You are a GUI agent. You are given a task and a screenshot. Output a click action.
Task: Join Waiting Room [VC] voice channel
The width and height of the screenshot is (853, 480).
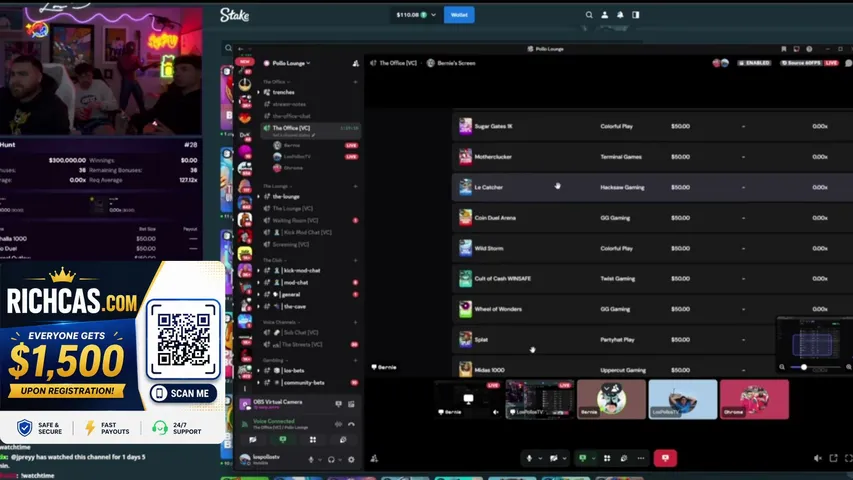point(295,220)
